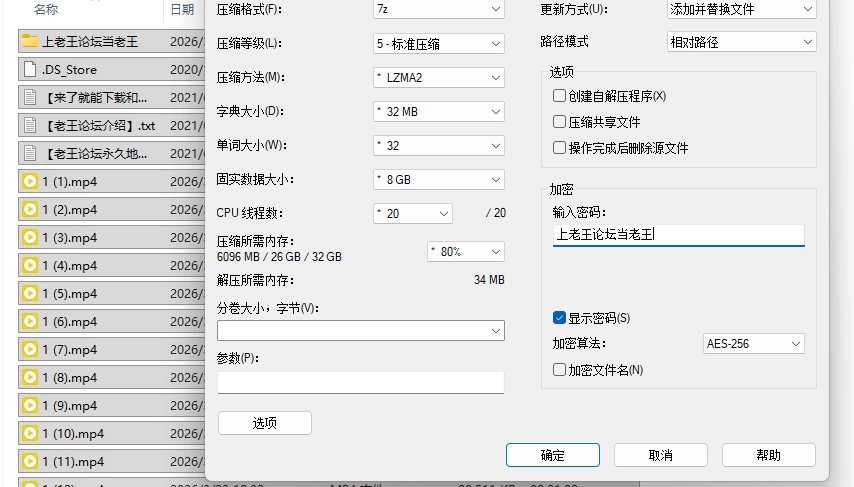854x487 pixels.
Task: Click the 选项 button below parameters
Action: (265, 423)
